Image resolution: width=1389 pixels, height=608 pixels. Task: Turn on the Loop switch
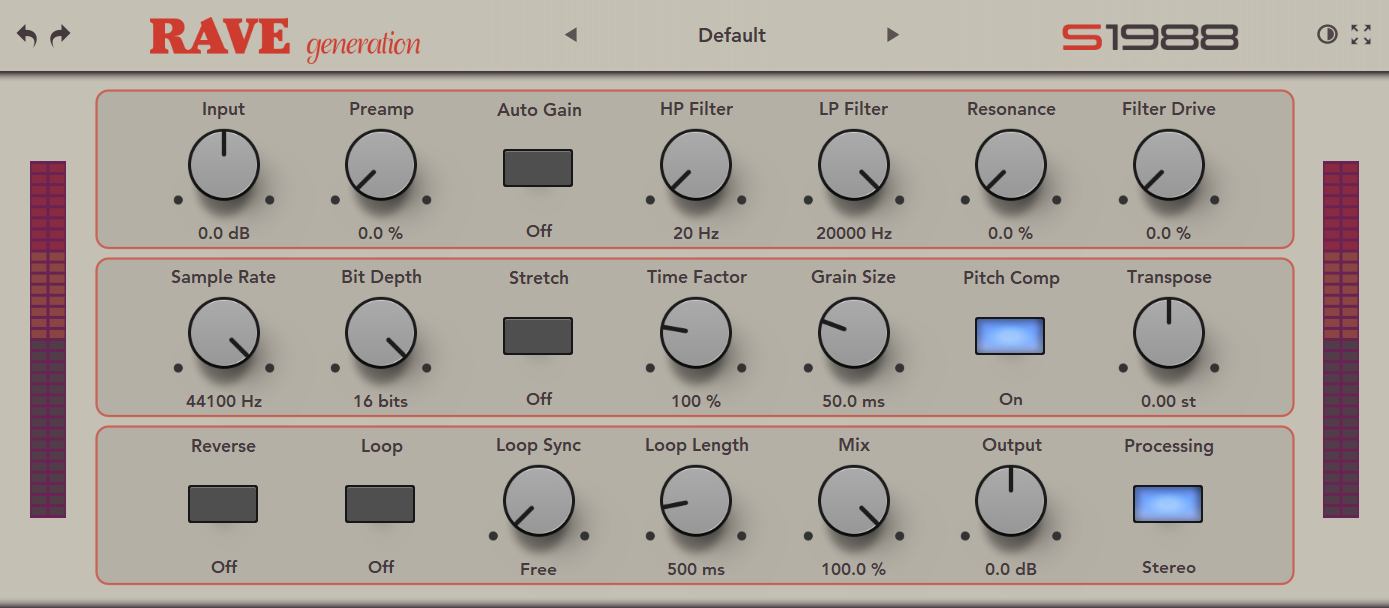pyautogui.click(x=380, y=504)
